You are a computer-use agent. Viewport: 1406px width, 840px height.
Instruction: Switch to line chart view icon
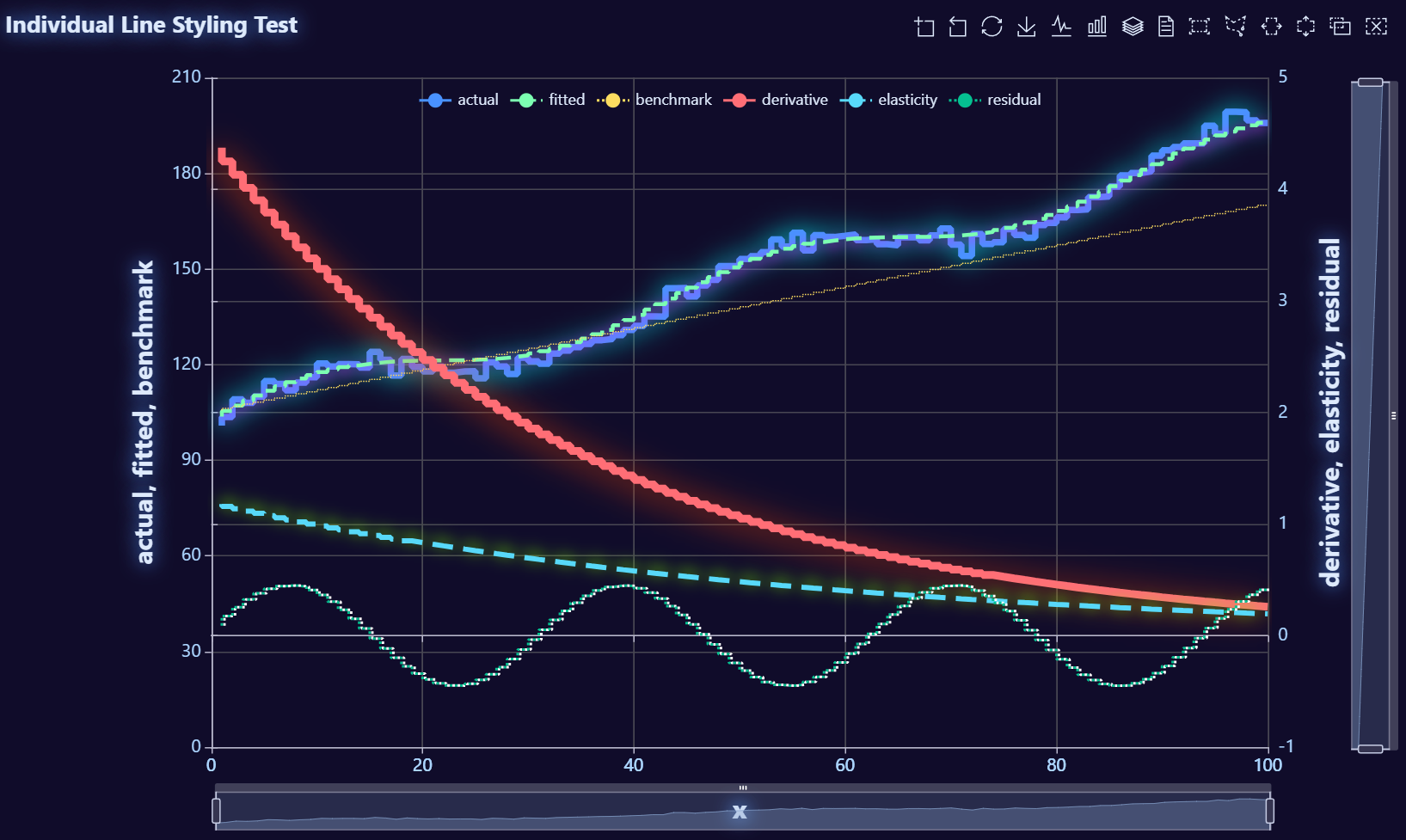click(1061, 27)
